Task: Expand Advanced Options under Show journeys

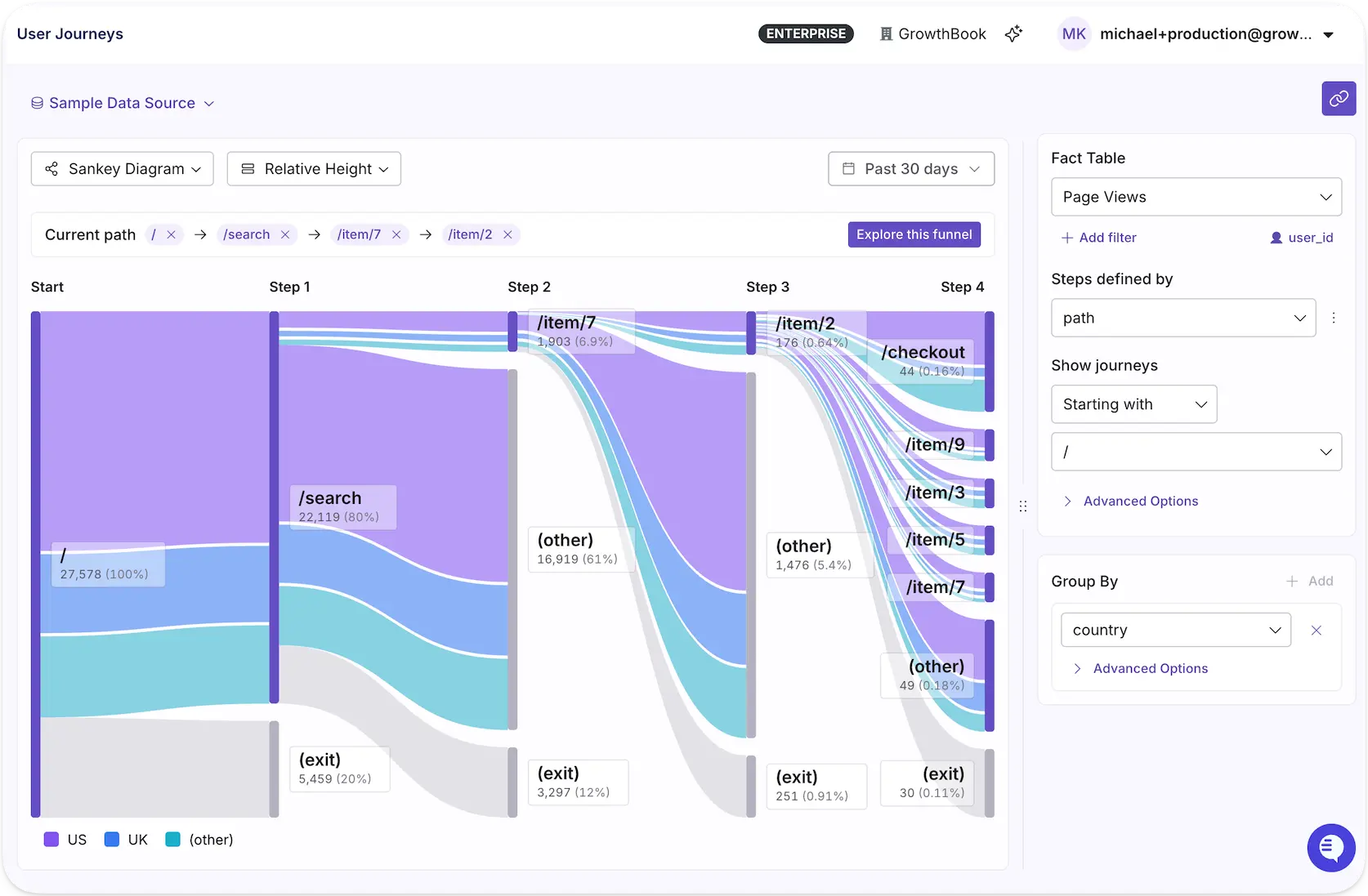Action: click(x=1131, y=501)
